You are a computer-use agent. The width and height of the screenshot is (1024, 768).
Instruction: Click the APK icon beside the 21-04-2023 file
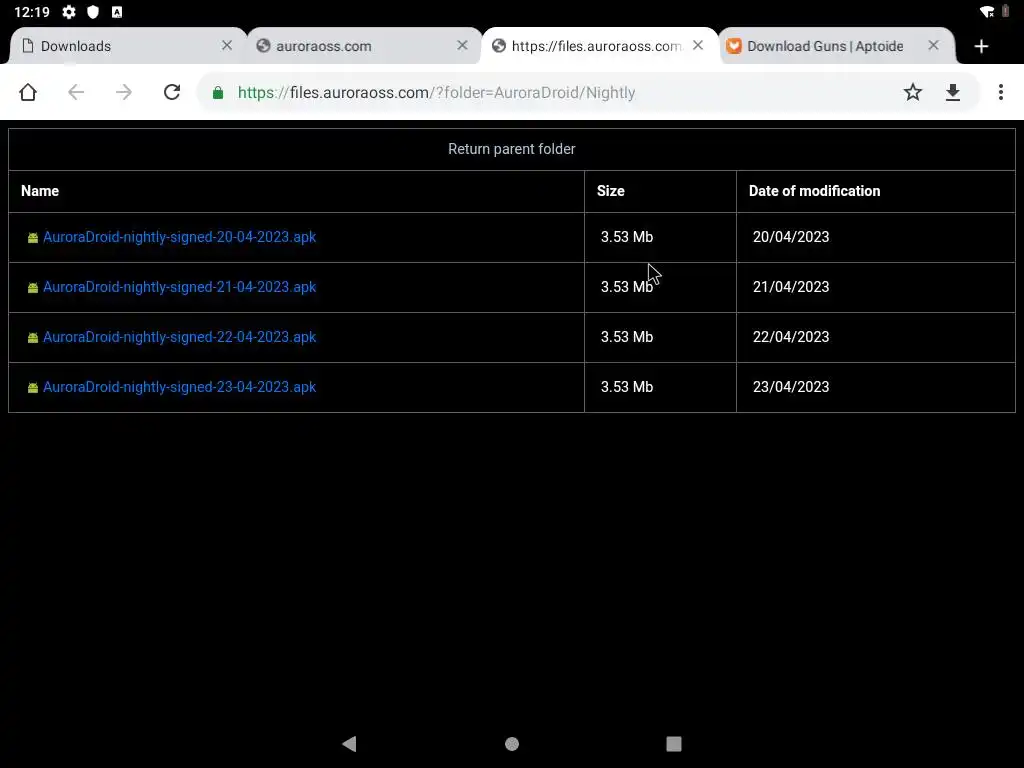pos(33,287)
